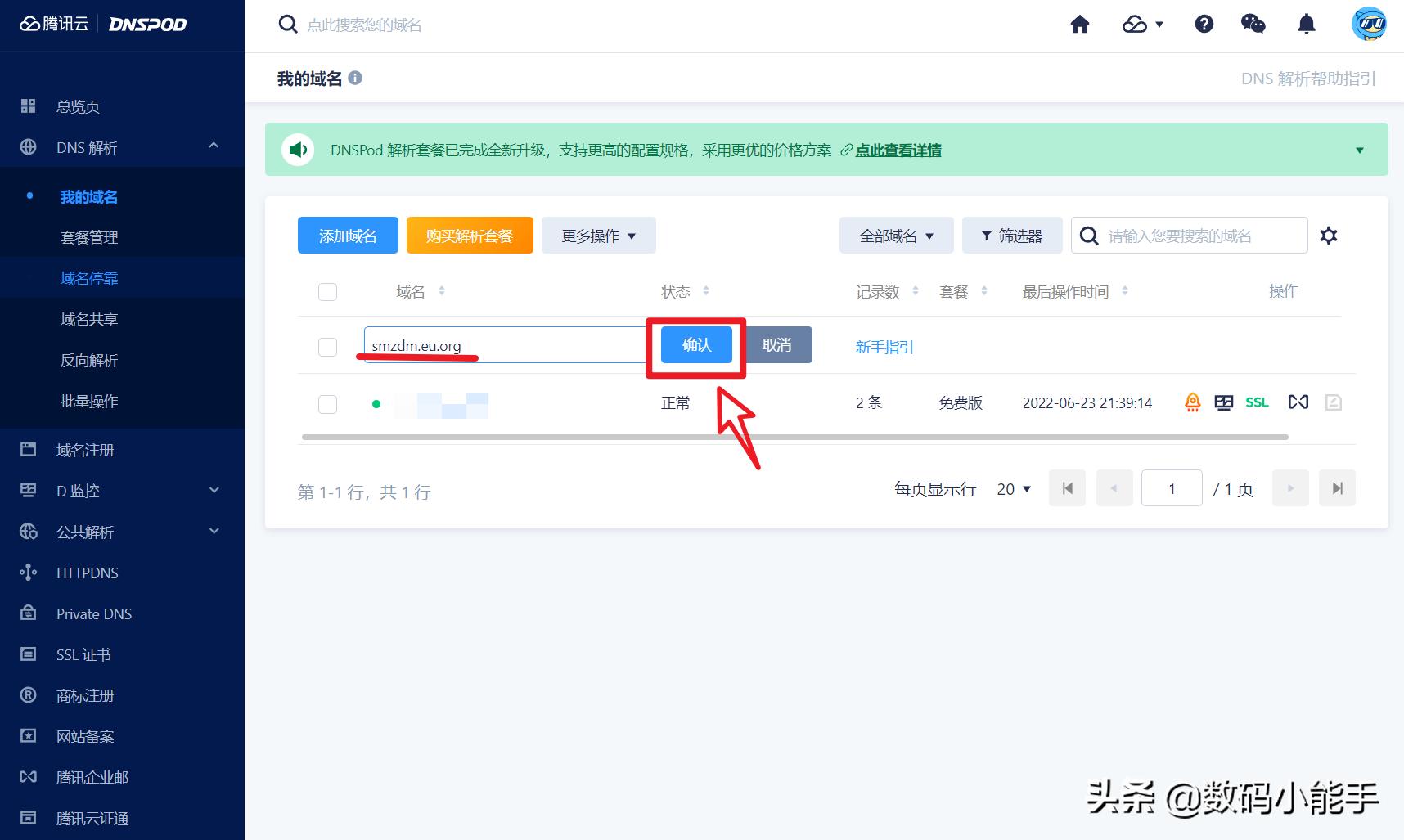Select the header select-all checkbox

(327, 291)
